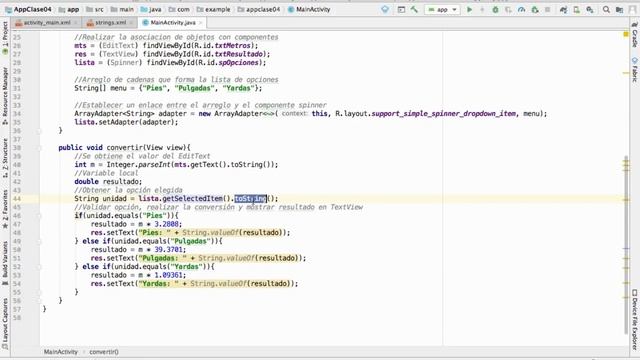Click convertir() in the bottom breadcrumb

(104, 352)
